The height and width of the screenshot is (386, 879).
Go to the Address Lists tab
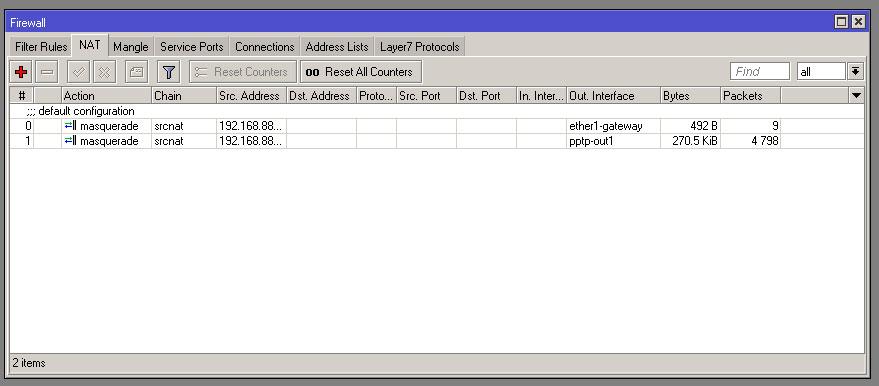(337, 47)
